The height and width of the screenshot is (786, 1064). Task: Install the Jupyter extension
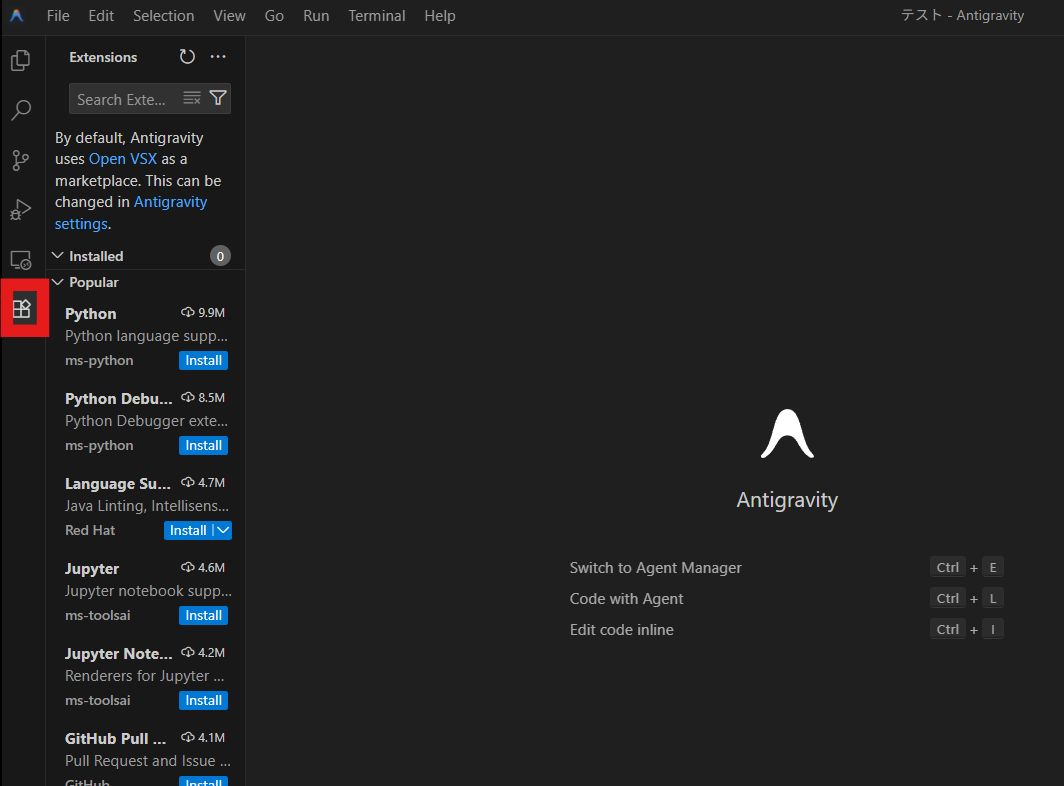[203, 615]
